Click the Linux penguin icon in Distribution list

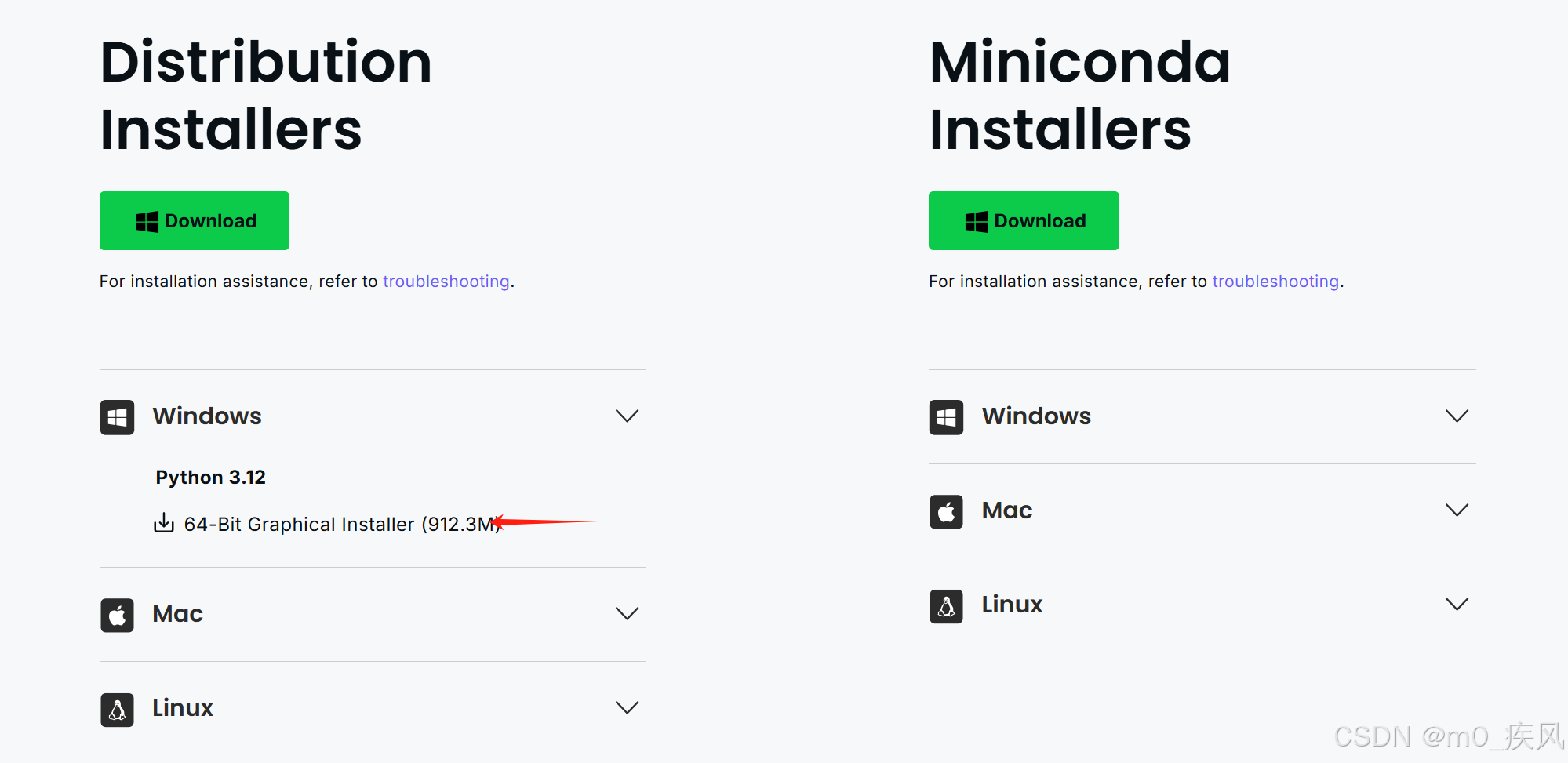118,709
